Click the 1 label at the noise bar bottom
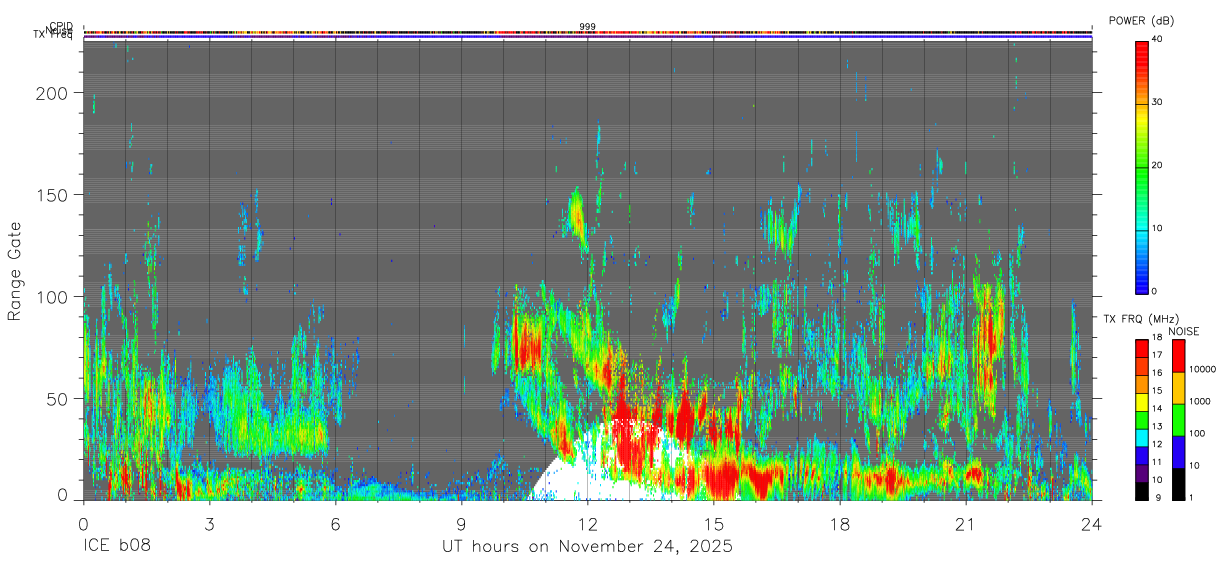The height and width of the screenshot is (567, 1228). (1192, 497)
